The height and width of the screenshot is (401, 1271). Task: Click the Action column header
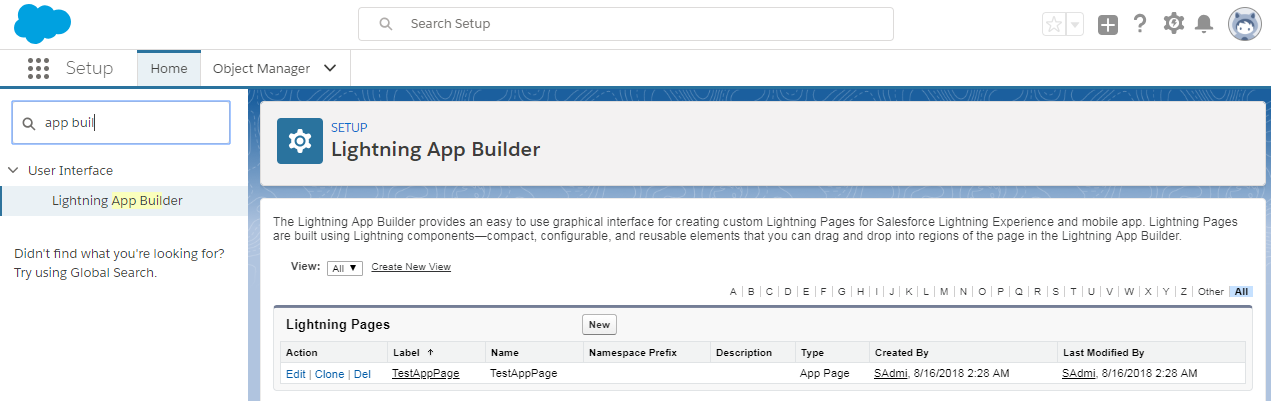(301, 352)
